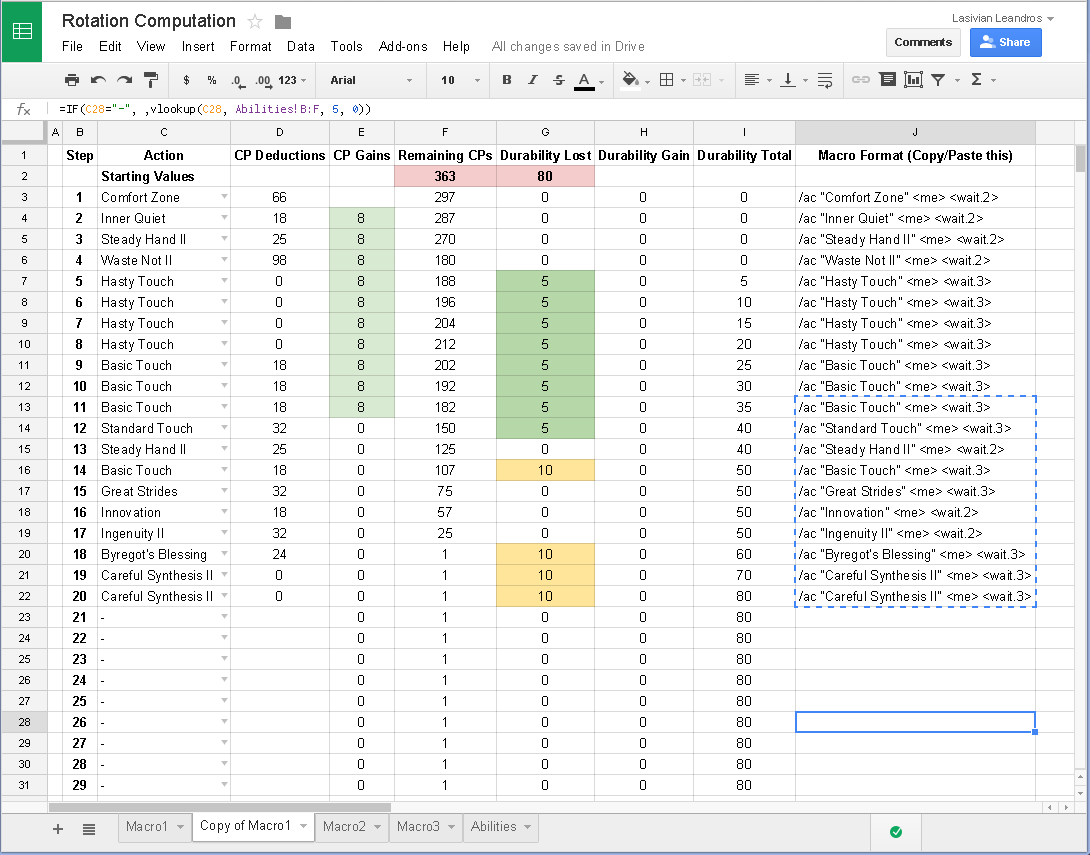Click the Macro Format column heading cell
1090x855 pixels.
(915, 155)
